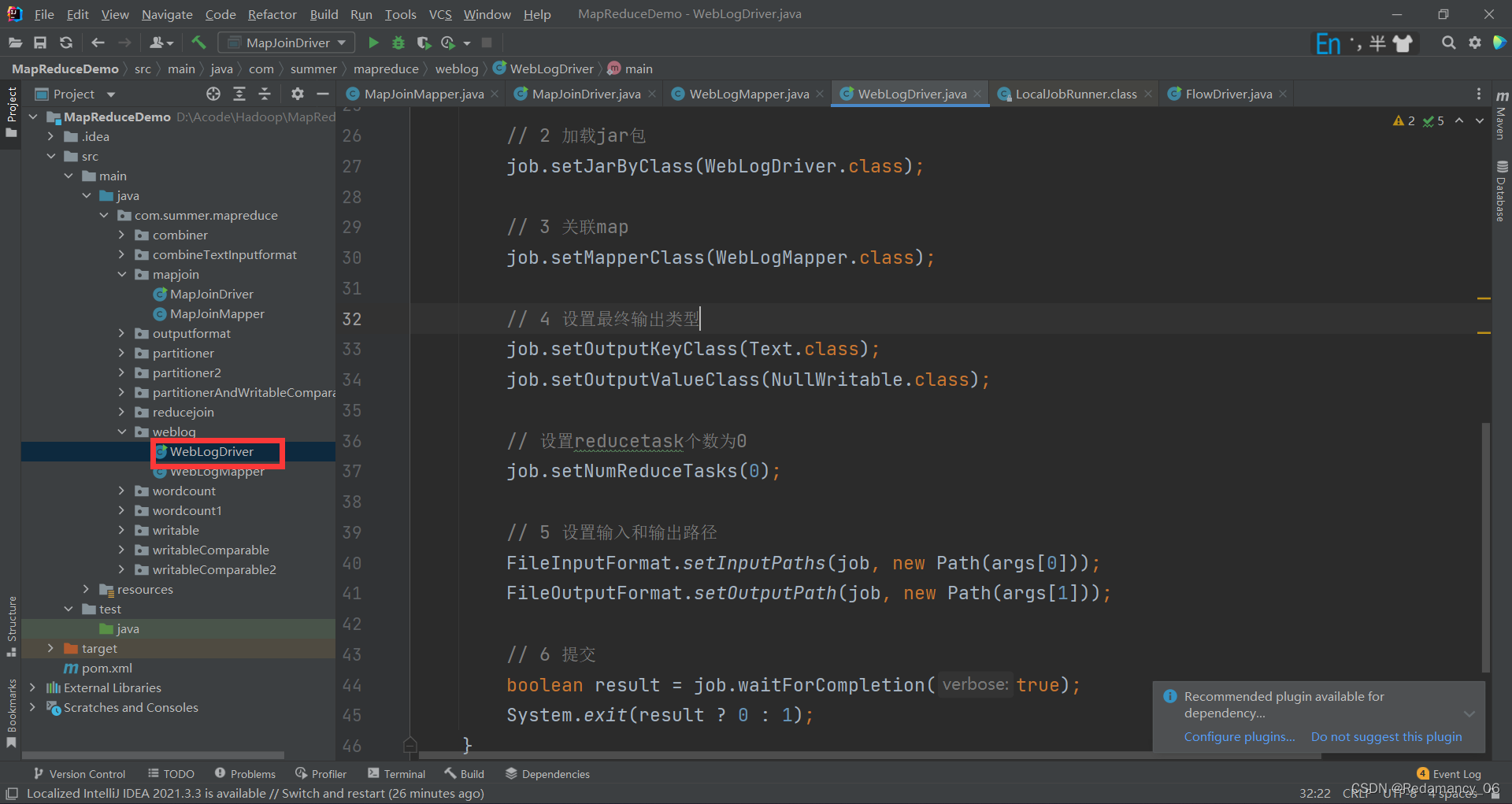Jump to previous highlighted error arrow
This screenshot has width=1512, height=804.
click(1459, 120)
